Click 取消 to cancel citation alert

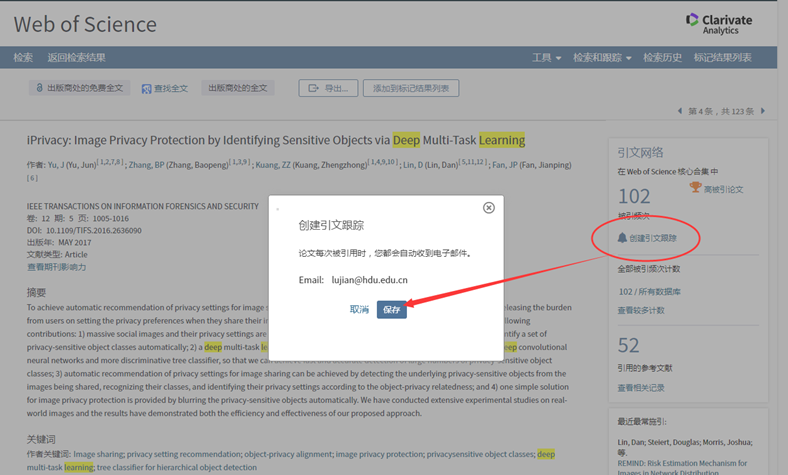pos(359,310)
